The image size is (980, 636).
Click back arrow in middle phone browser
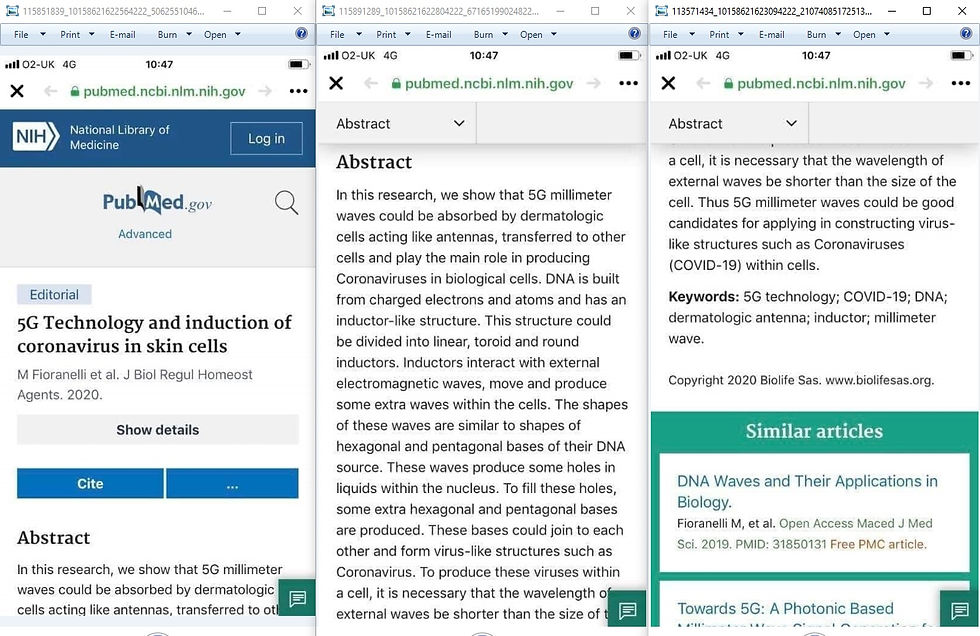(371, 83)
